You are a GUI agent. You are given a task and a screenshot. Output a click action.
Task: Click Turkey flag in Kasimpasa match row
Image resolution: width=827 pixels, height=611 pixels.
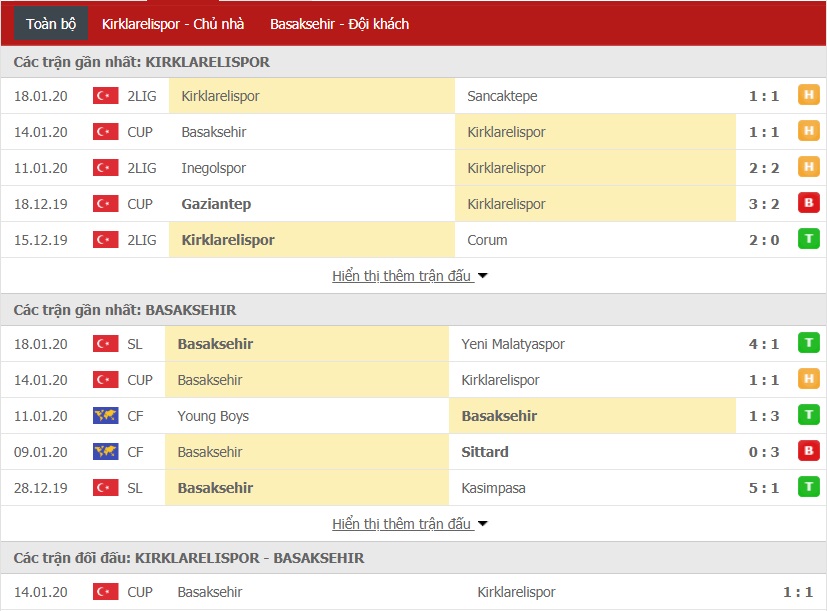click(105, 488)
